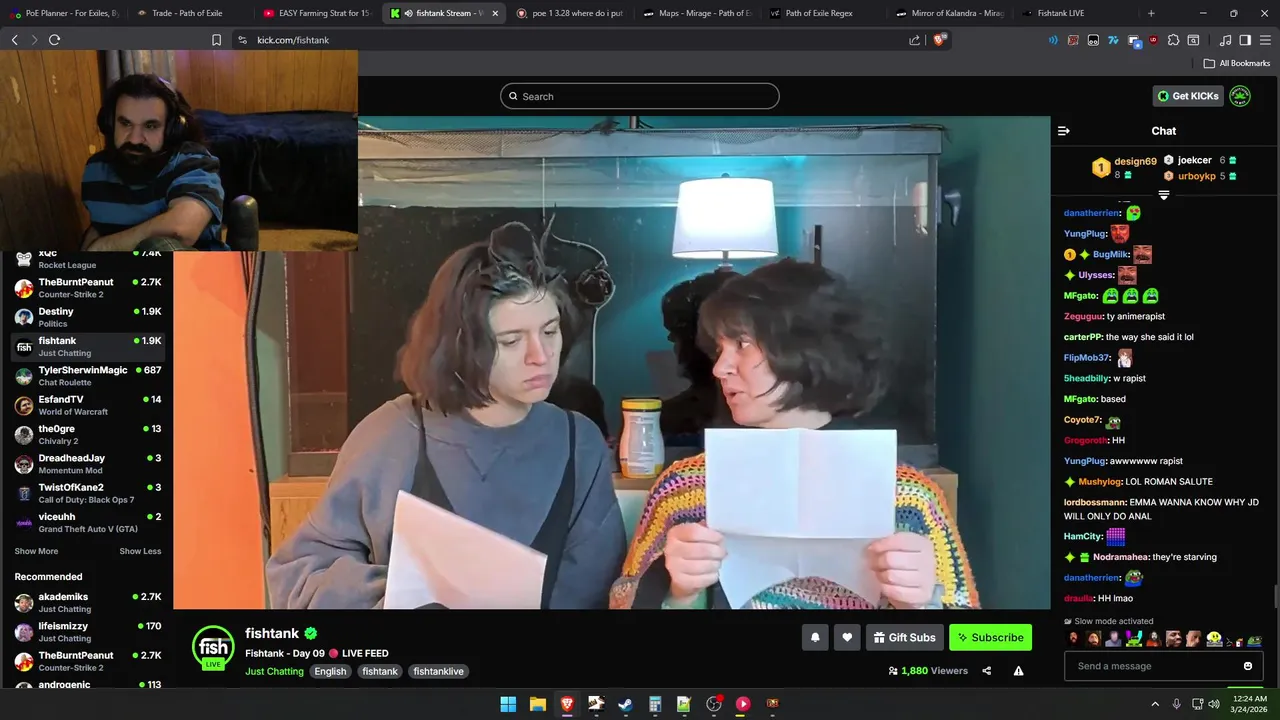
Task: Click the share page icon in address bar
Action: click(x=914, y=40)
